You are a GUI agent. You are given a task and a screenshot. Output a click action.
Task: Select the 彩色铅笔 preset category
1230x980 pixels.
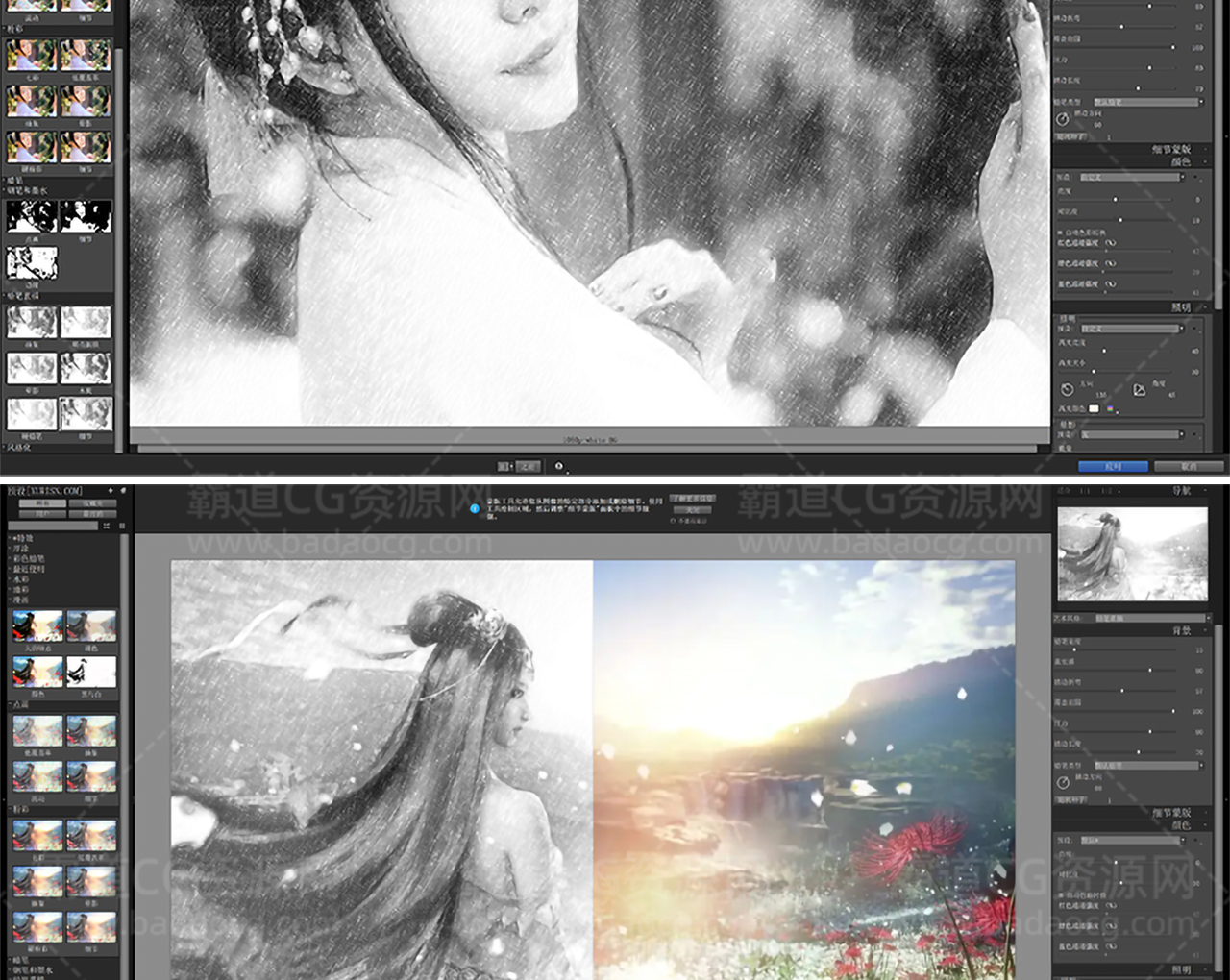point(29,559)
